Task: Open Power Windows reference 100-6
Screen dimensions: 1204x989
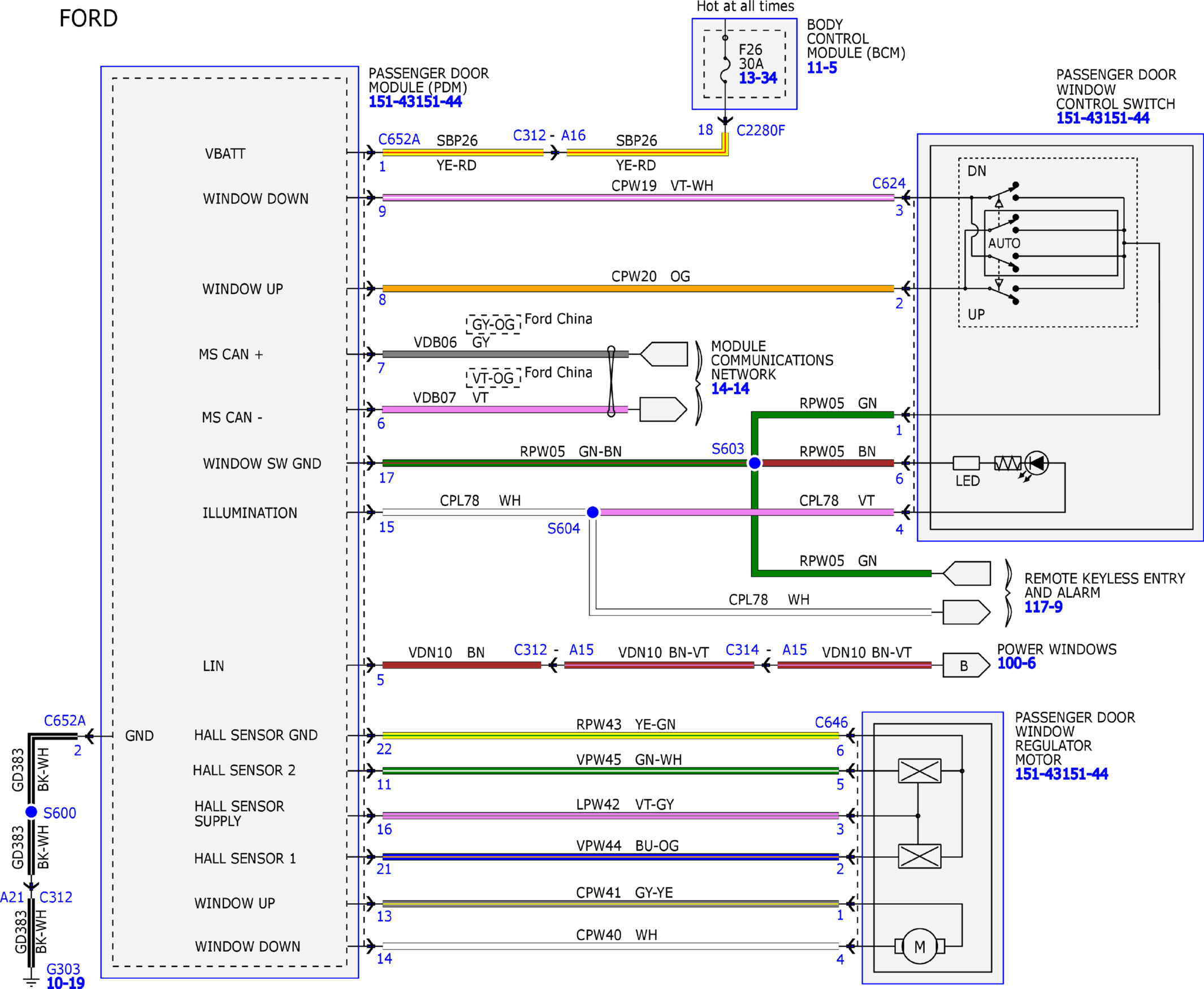Action: click(1016, 663)
